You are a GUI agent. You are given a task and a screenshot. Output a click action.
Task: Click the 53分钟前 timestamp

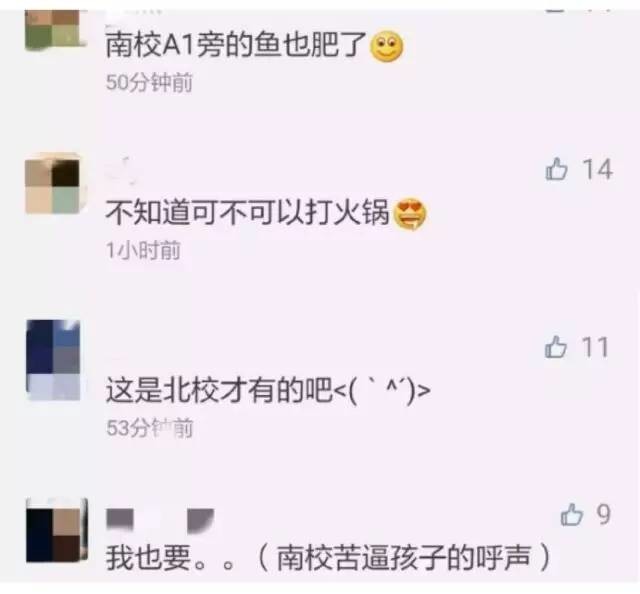pos(149,428)
